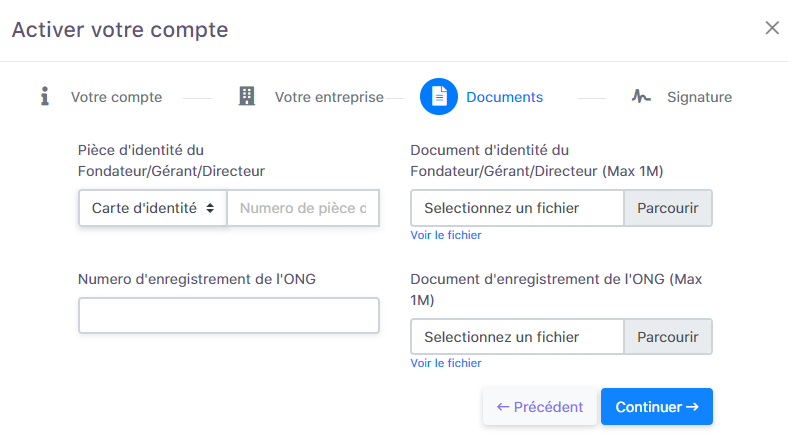Click the Continuer button

[657, 406]
